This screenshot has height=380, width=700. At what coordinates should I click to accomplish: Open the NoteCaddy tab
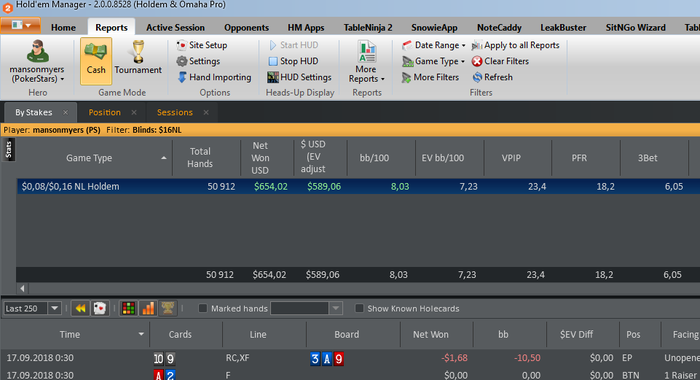499,28
